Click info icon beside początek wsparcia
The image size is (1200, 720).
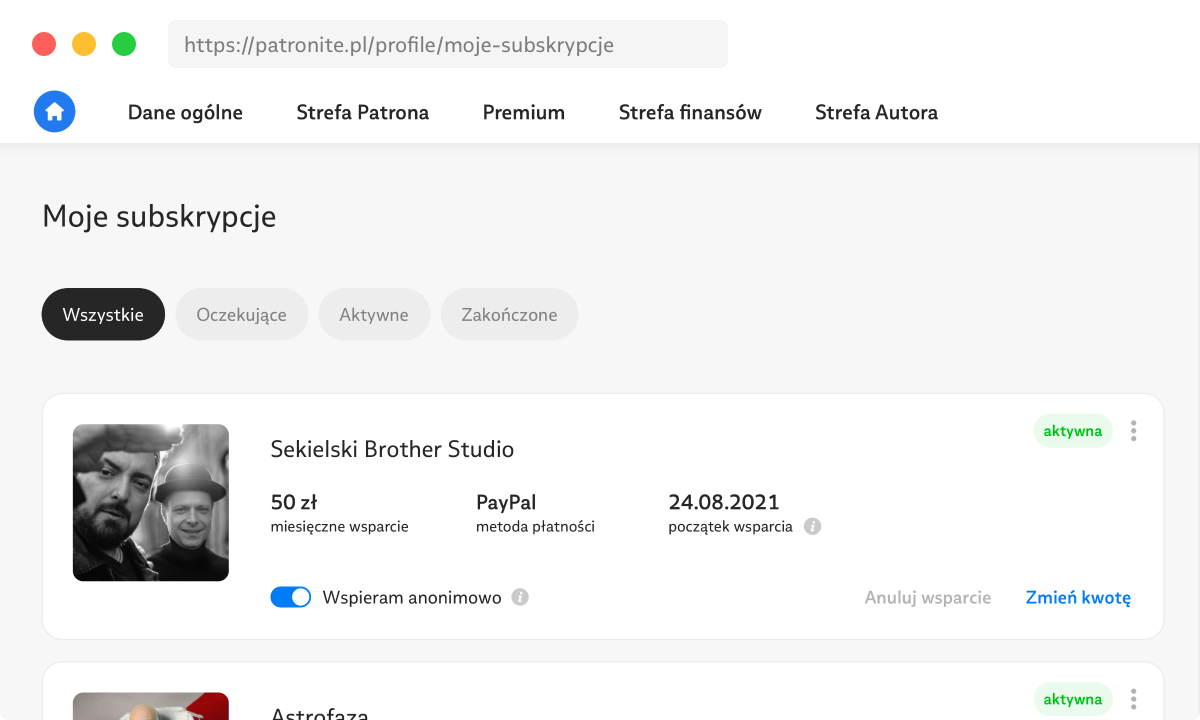[x=813, y=526]
